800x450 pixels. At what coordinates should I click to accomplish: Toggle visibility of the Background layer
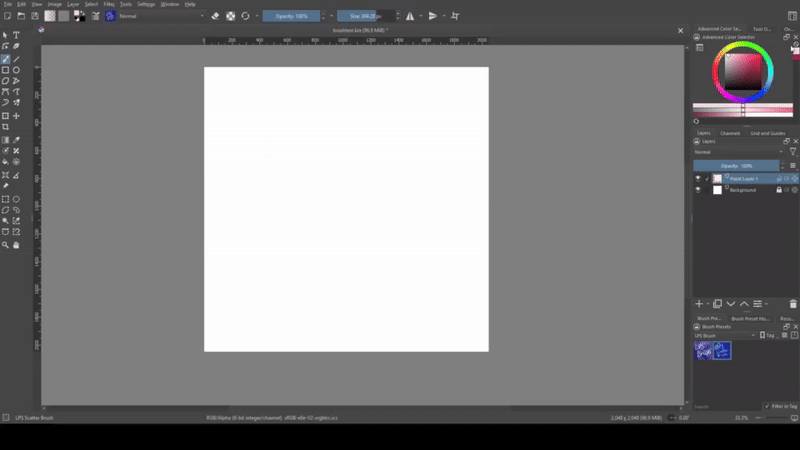click(x=698, y=189)
